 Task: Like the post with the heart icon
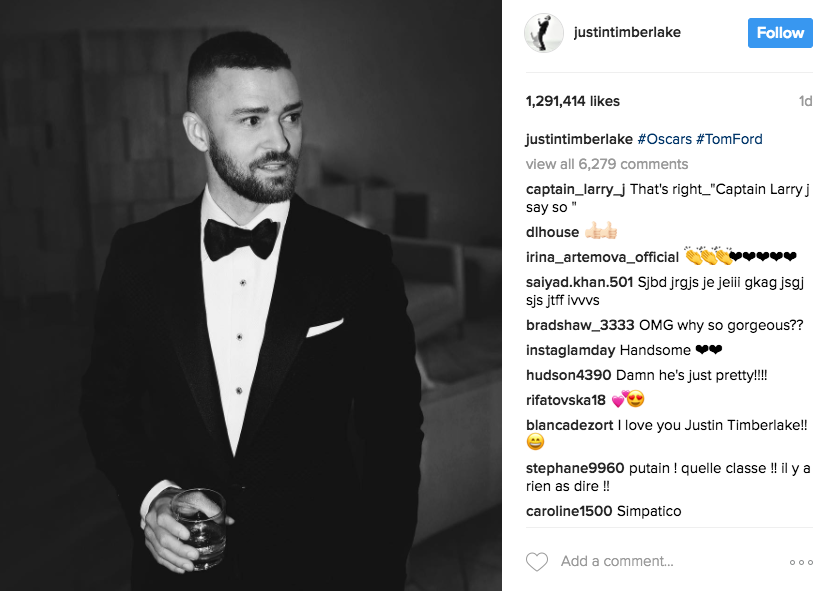pyautogui.click(x=537, y=561)
